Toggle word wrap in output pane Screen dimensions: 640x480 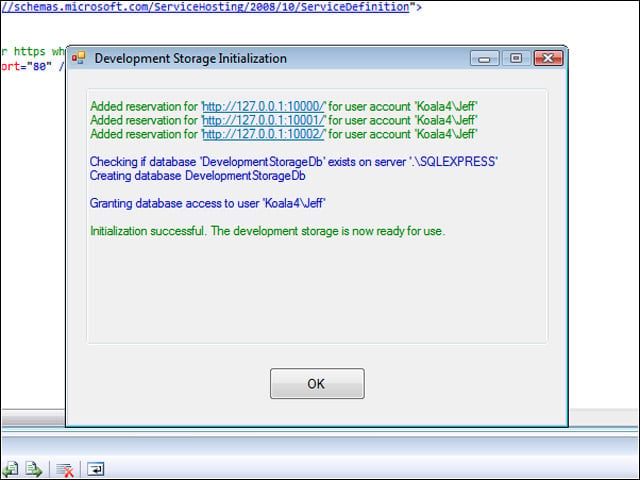(96, 469)
